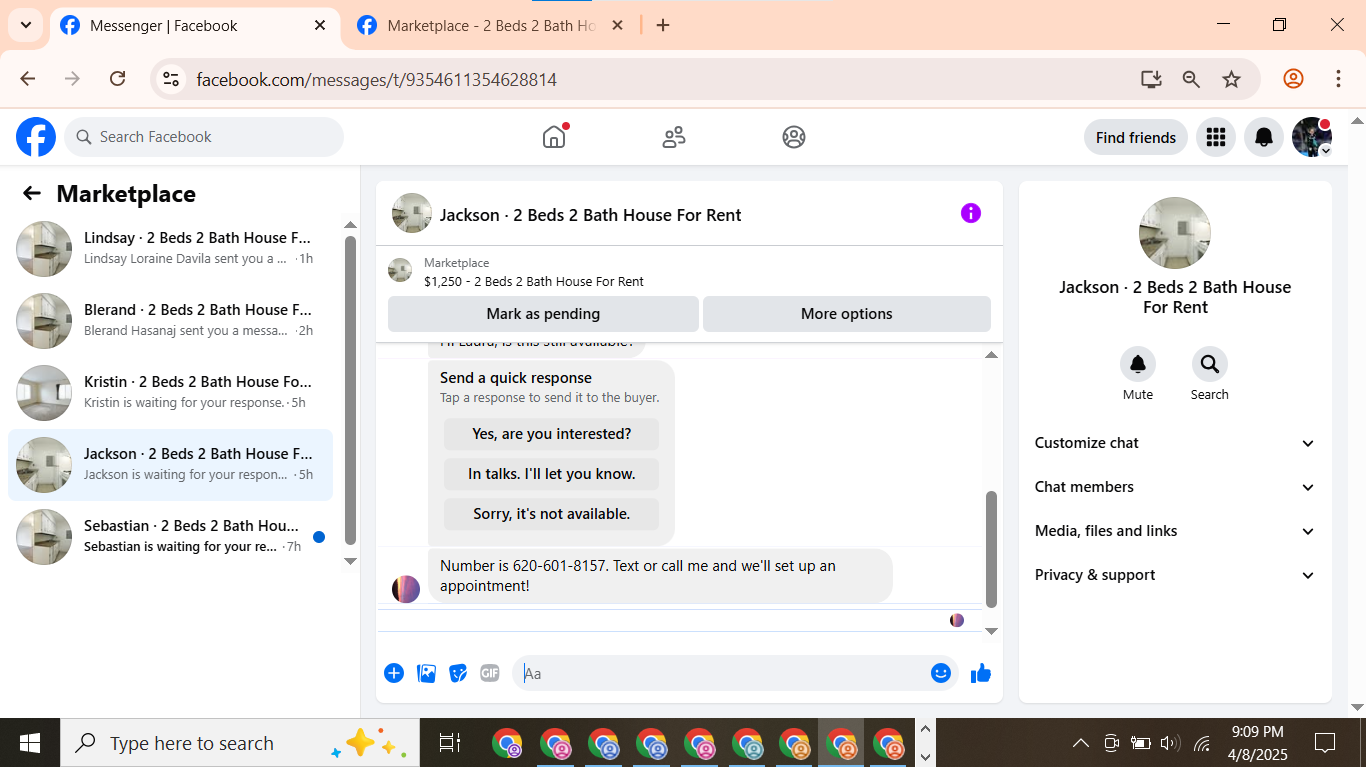The image size is (1366, 767).
Task: Click message with number 620-601-8157
Action: click(x=660, y=576)
